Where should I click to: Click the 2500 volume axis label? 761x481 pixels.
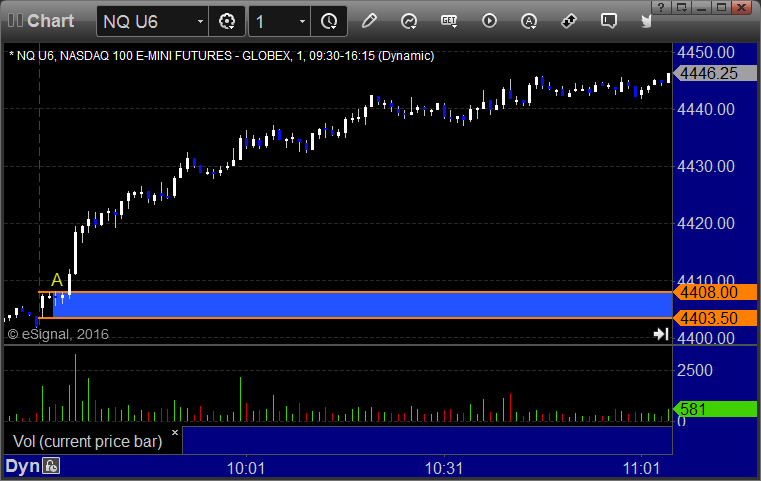[x=695, y=370]
